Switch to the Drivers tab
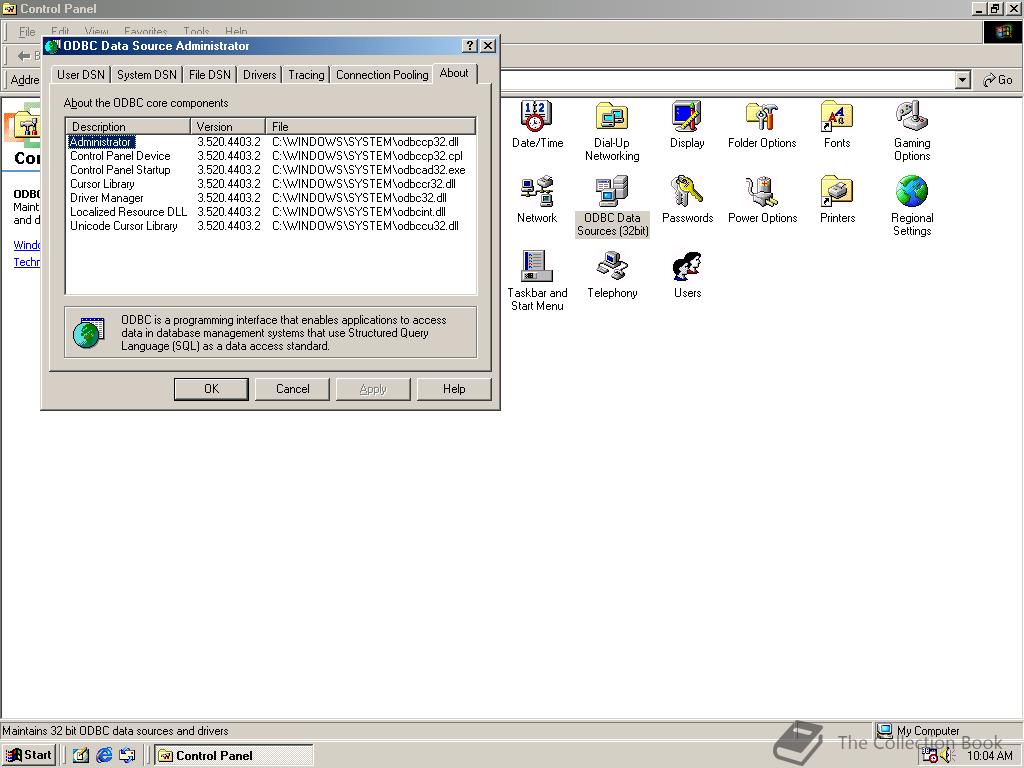Screen dimensions: 1024x768 point(260,75)
